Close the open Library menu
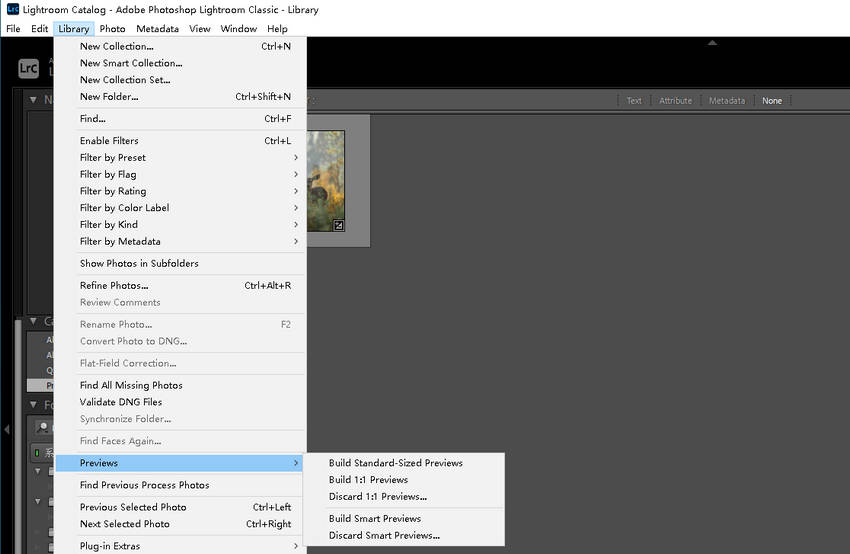The image size is (850, 554). [74, 29]
